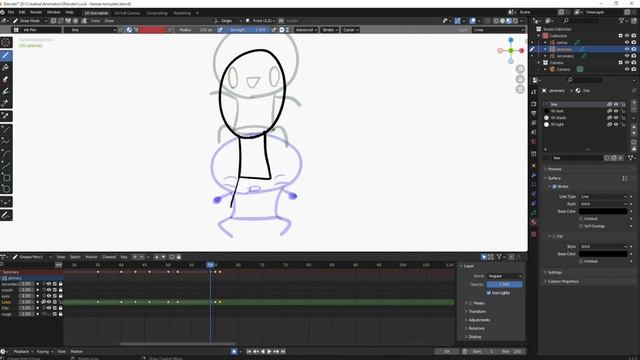
Task: Hide the Camera object in outliner
Action: coord(627,69)
